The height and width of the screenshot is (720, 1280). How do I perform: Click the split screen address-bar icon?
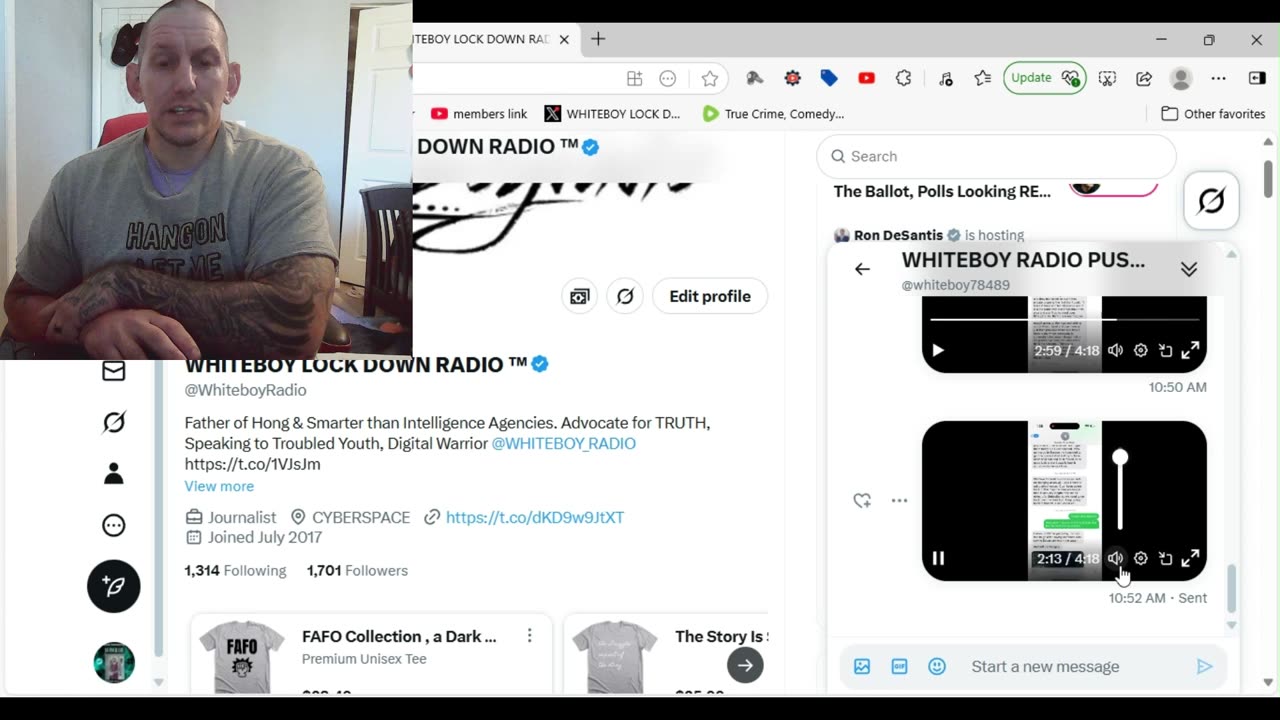[634, 78]
